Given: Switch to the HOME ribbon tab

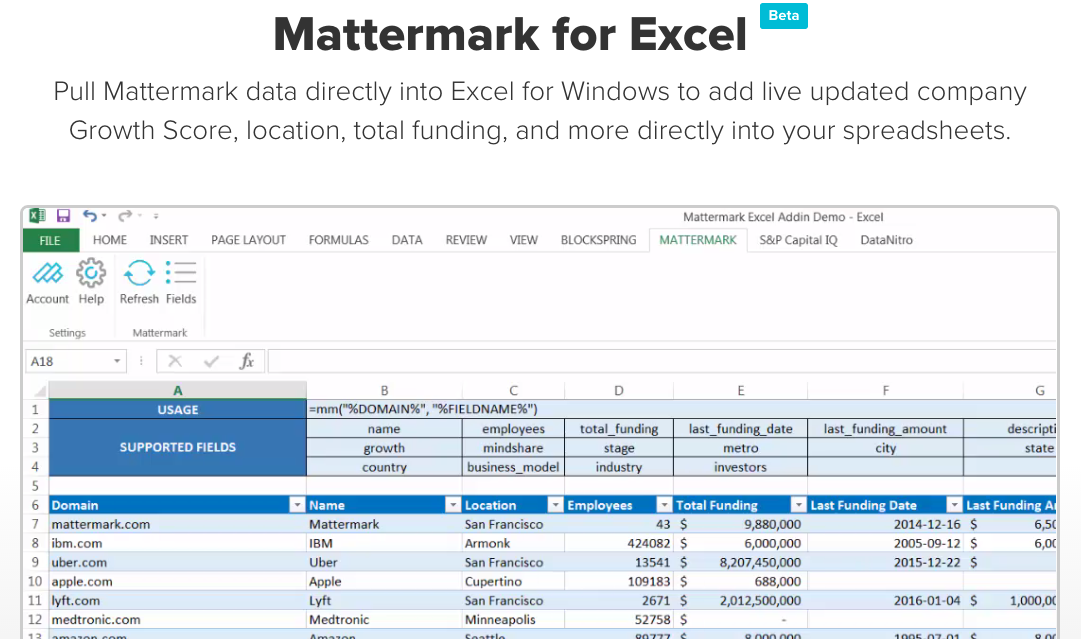Looking at the screenshot, I should coord(110,240).
